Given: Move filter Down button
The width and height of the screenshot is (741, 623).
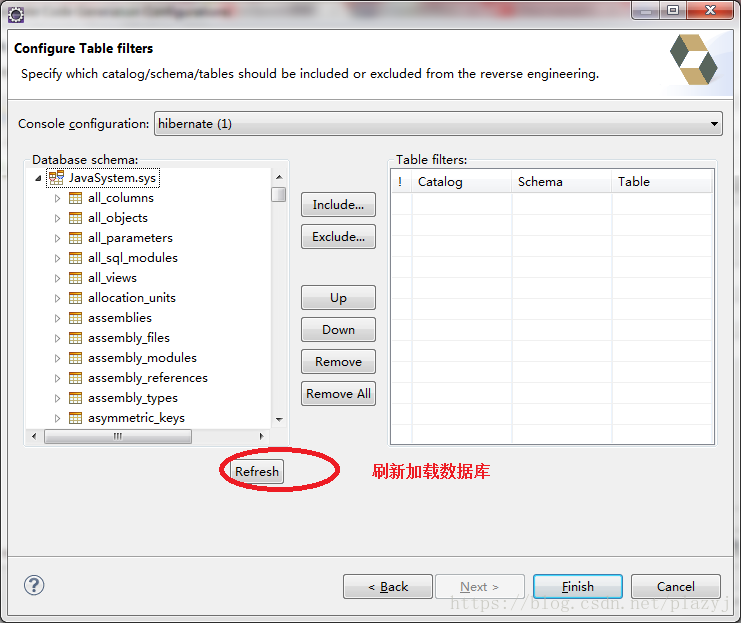Looking at the screenshot, I should 338,329.
